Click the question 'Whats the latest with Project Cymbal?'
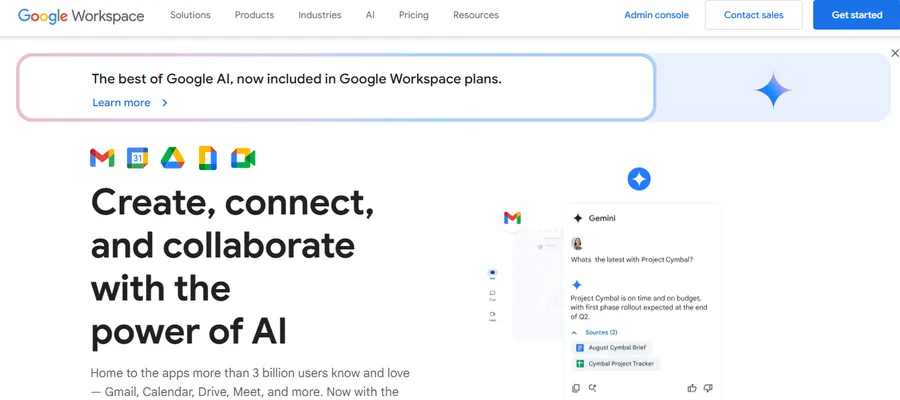Screen dimensions: 900x400 631,259
